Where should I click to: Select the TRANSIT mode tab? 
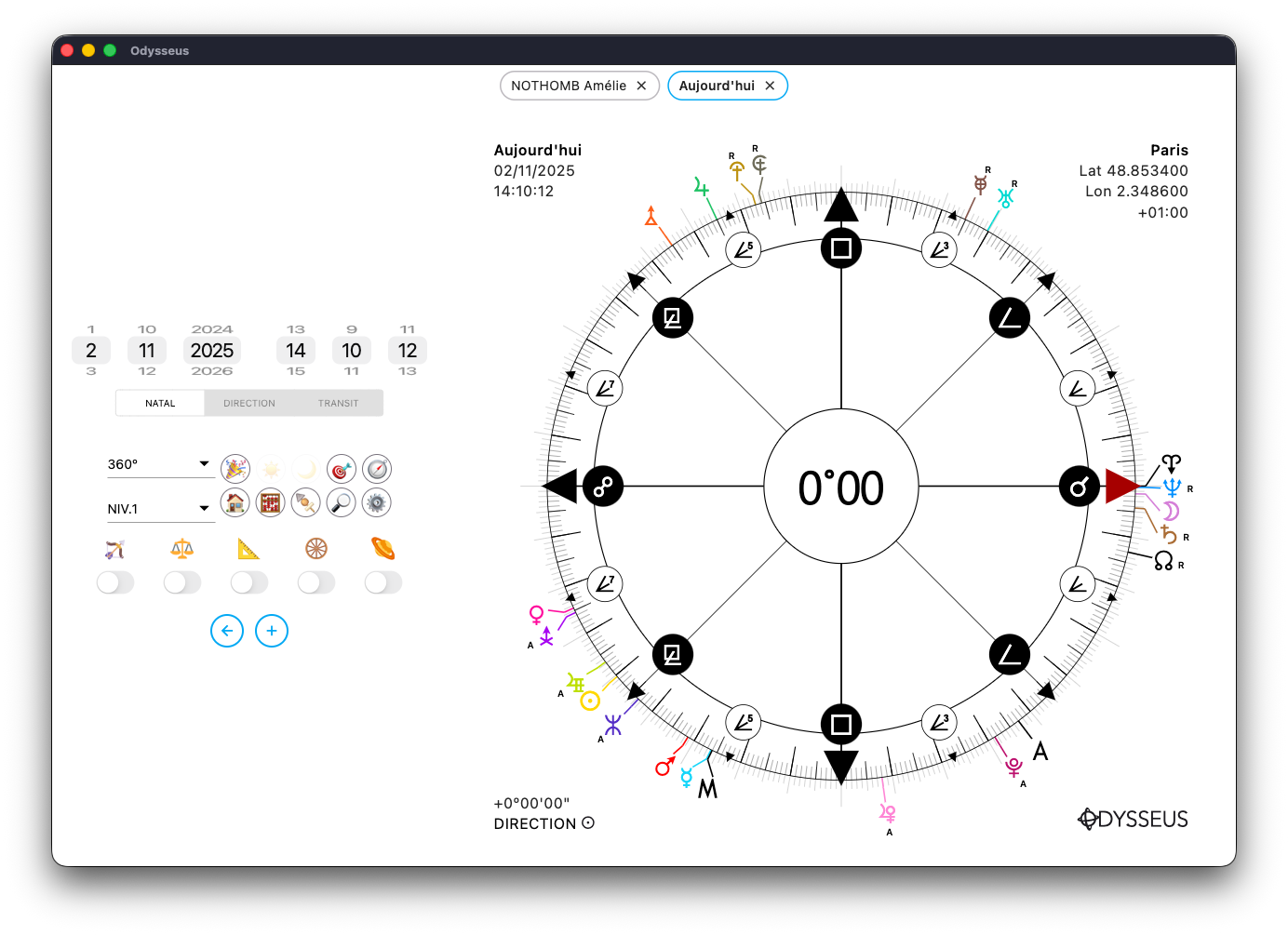coord(338,404)
